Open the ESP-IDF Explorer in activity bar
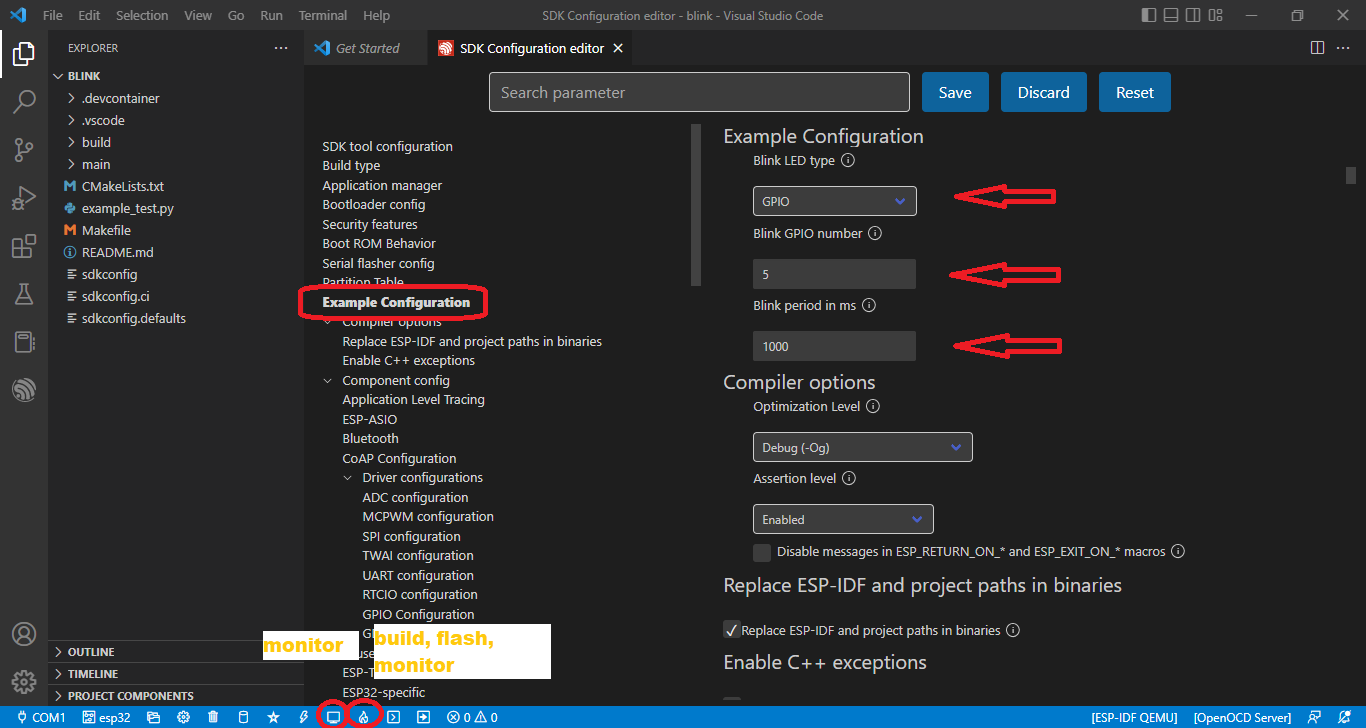This screenshot has height=728, width=1366. coord(24,390)
